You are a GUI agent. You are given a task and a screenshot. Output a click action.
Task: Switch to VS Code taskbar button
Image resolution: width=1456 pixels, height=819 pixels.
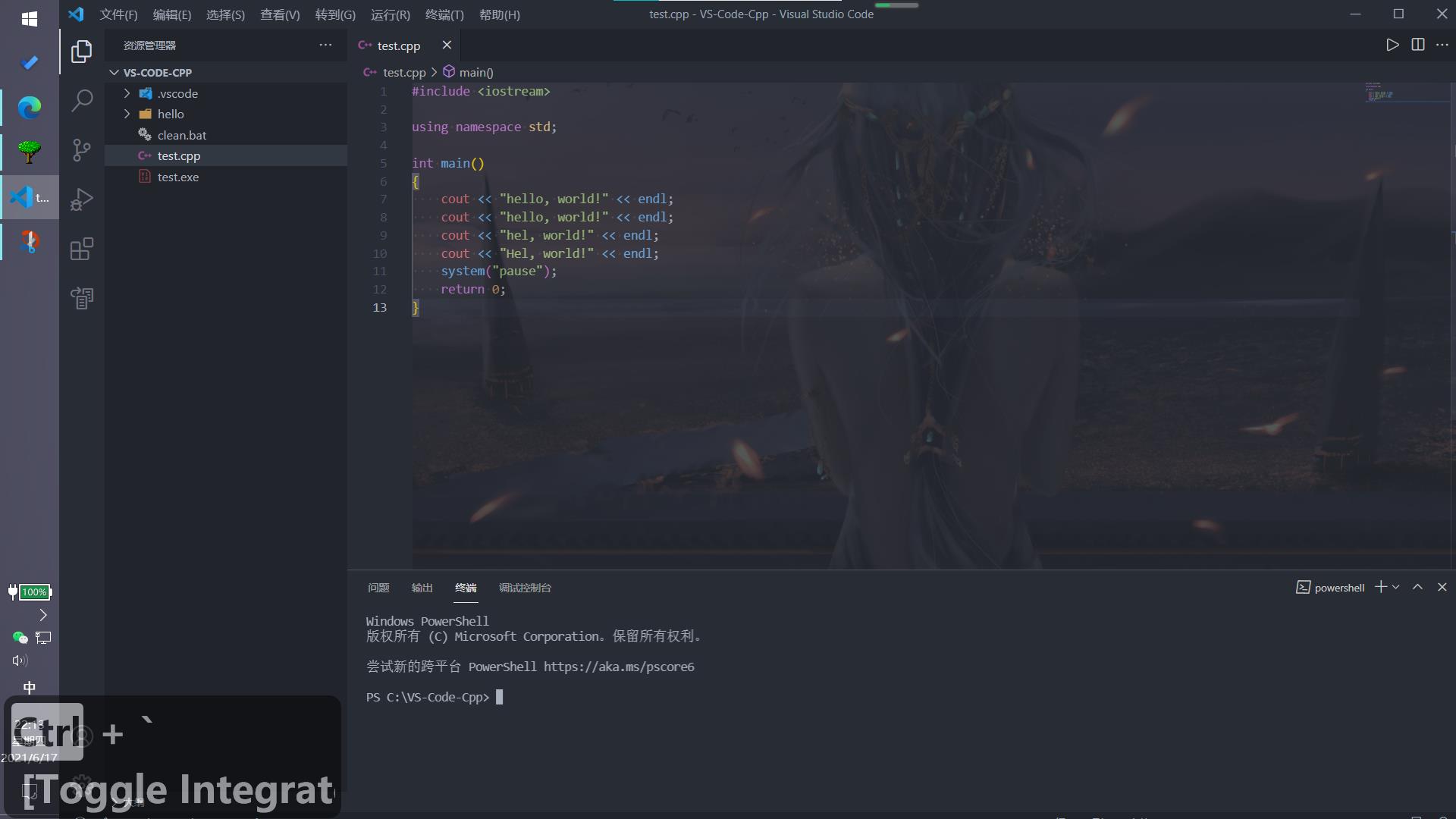30,197
